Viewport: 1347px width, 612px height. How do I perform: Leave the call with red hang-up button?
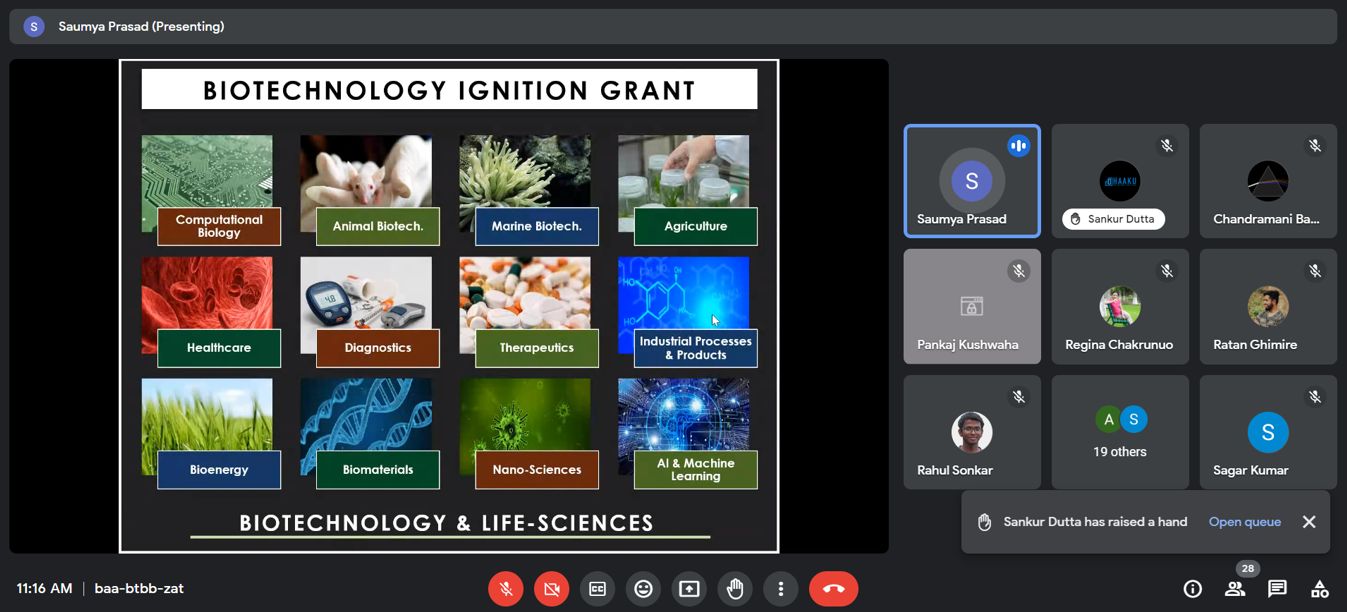tap(833, 589)
